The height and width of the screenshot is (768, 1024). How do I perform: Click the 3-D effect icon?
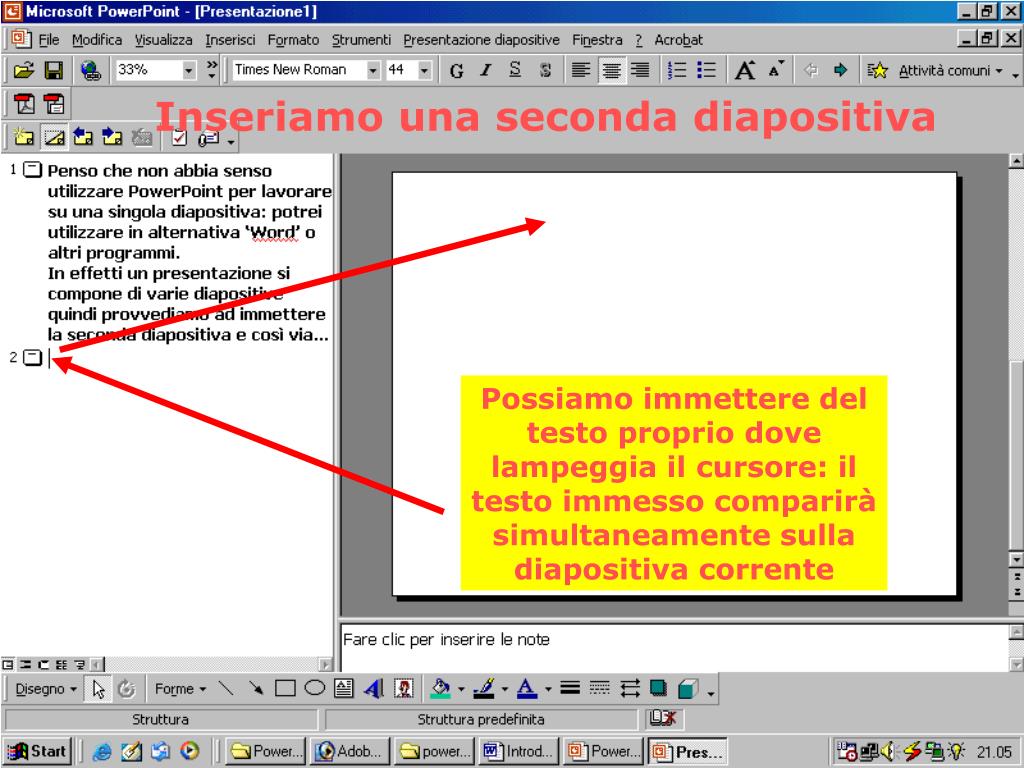click(x=688, y=688)
